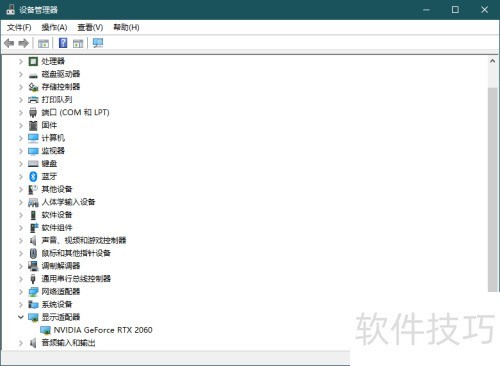Select the 软件组件 row text
Image resolution: width=500 pixels, height=366 pixels.
(57, 228)
